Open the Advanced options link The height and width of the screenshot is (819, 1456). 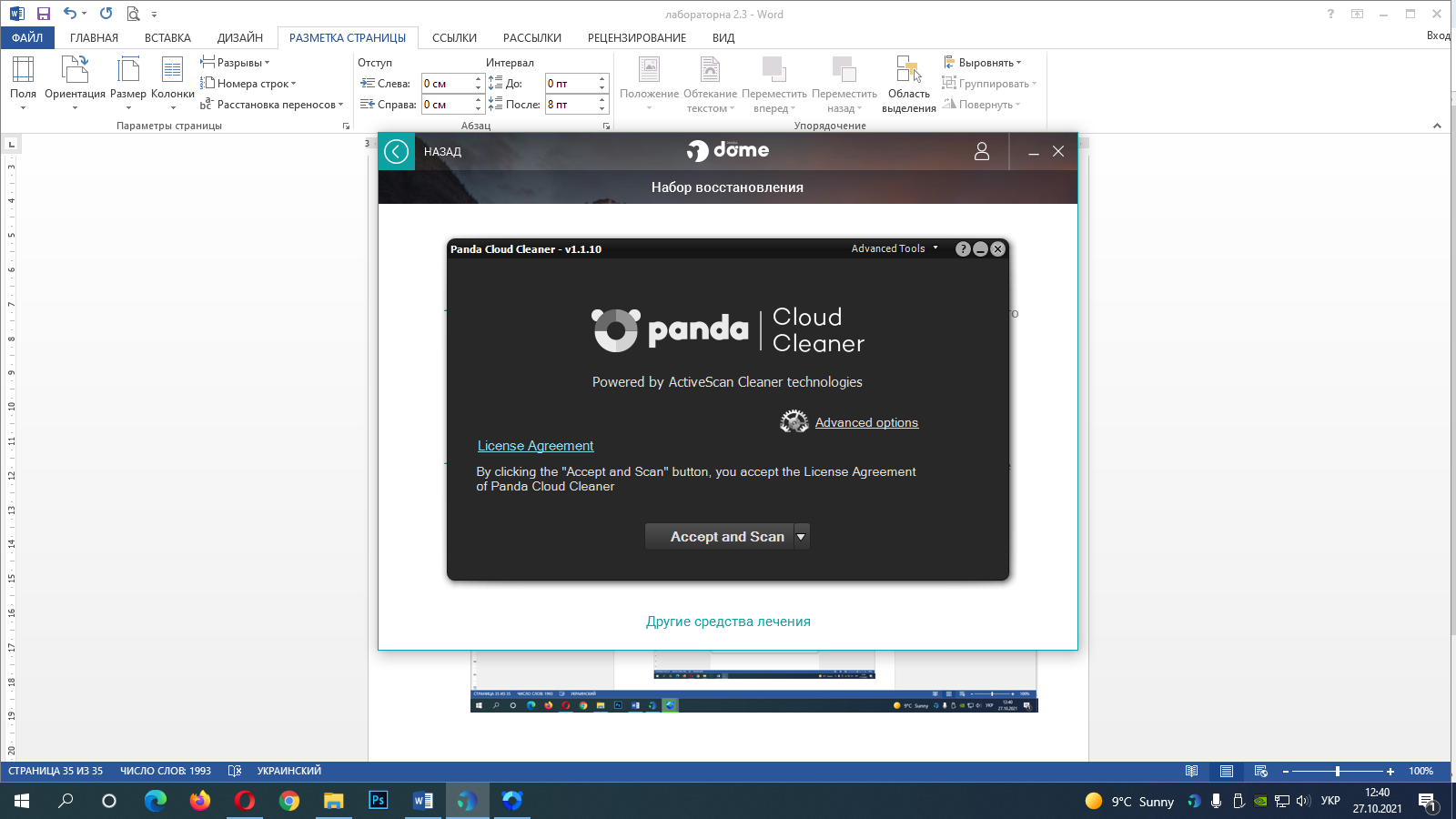coord(866,422)
